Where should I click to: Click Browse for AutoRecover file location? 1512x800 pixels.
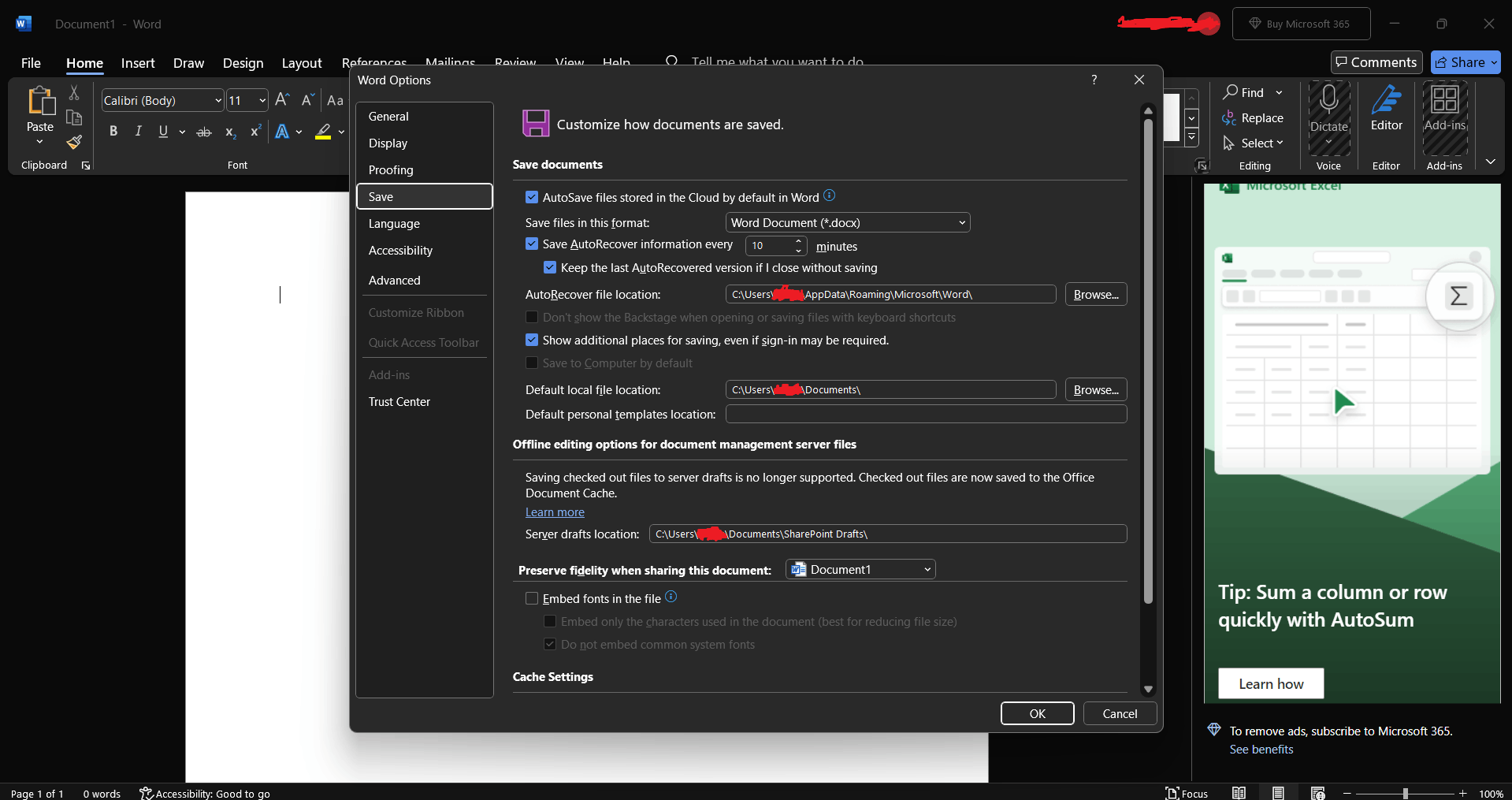pos(1096,294)
